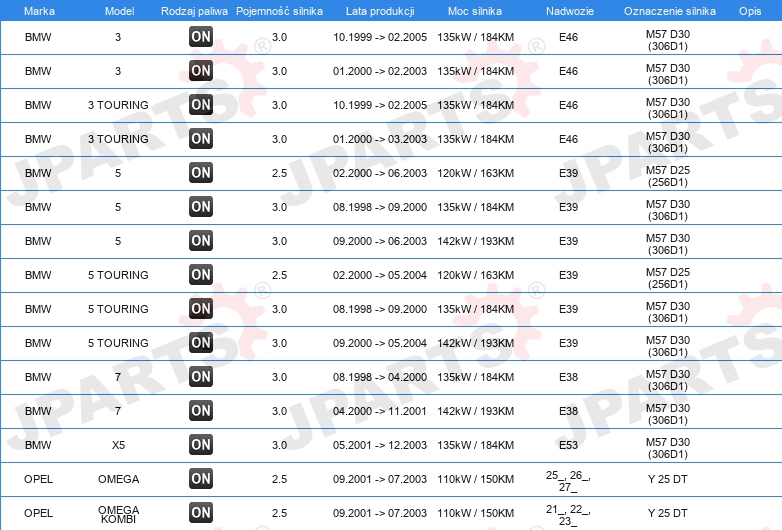782x530 pixels.
Task: Click OPEL in the OMEGA KOMBI row
Action: tap(38, 513)
